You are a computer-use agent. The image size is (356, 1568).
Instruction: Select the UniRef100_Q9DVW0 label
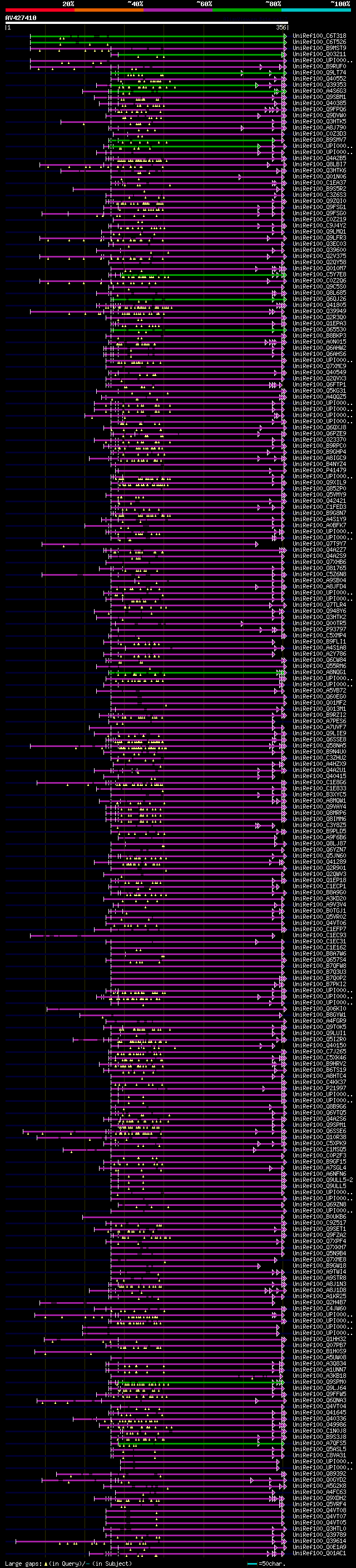(319, 115)
